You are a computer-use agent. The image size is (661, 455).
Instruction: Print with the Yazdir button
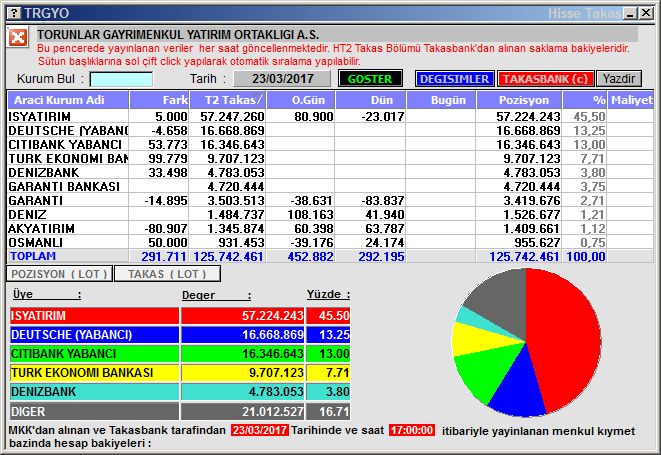618,79
